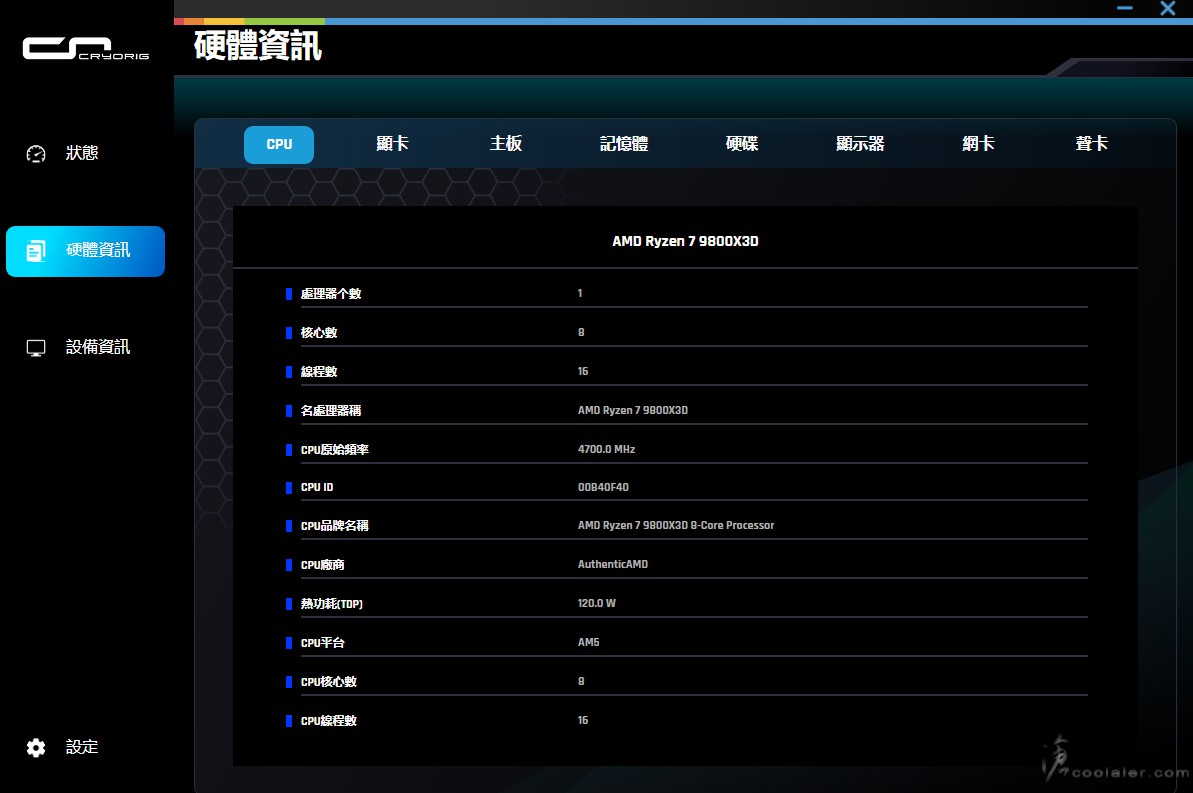Click the CPU ID value 00B40F40

(603, 488)
